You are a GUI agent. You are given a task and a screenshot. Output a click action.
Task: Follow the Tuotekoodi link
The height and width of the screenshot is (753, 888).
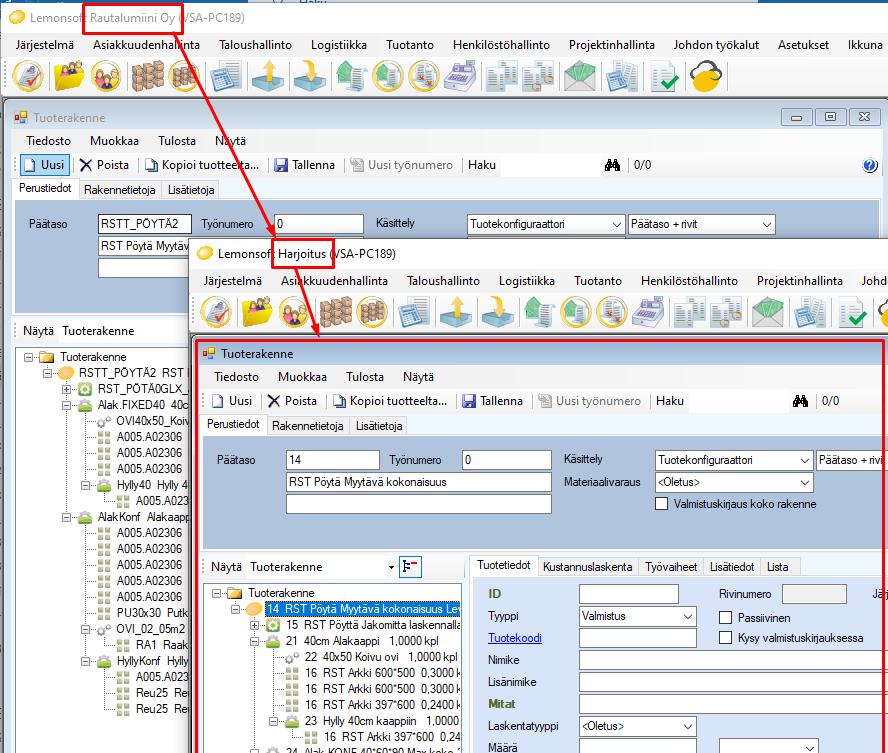(515, 638)
